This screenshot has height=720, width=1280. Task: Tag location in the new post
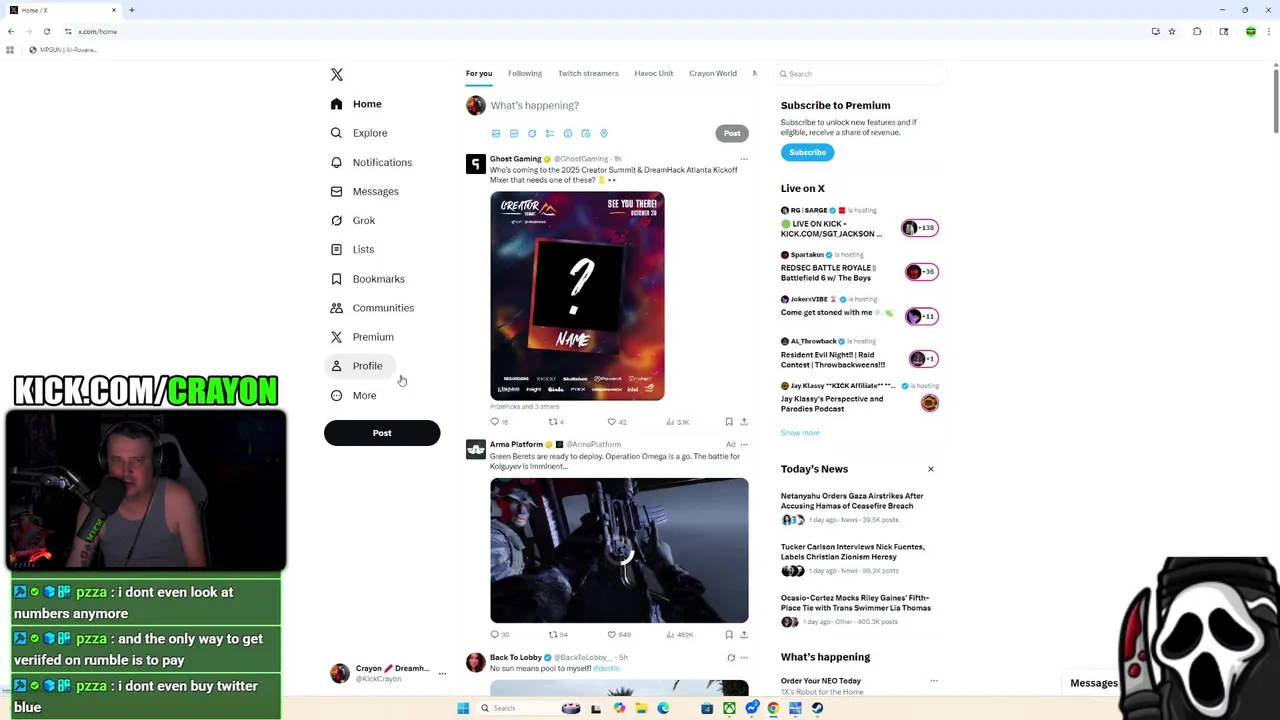click(604, 133)
